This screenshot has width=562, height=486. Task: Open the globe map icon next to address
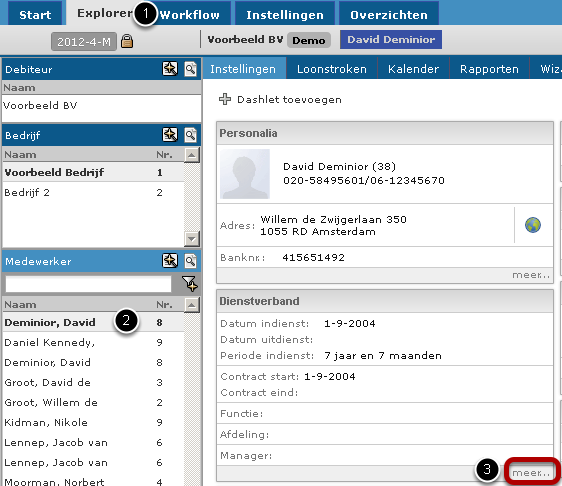click(x=533, y=225)
